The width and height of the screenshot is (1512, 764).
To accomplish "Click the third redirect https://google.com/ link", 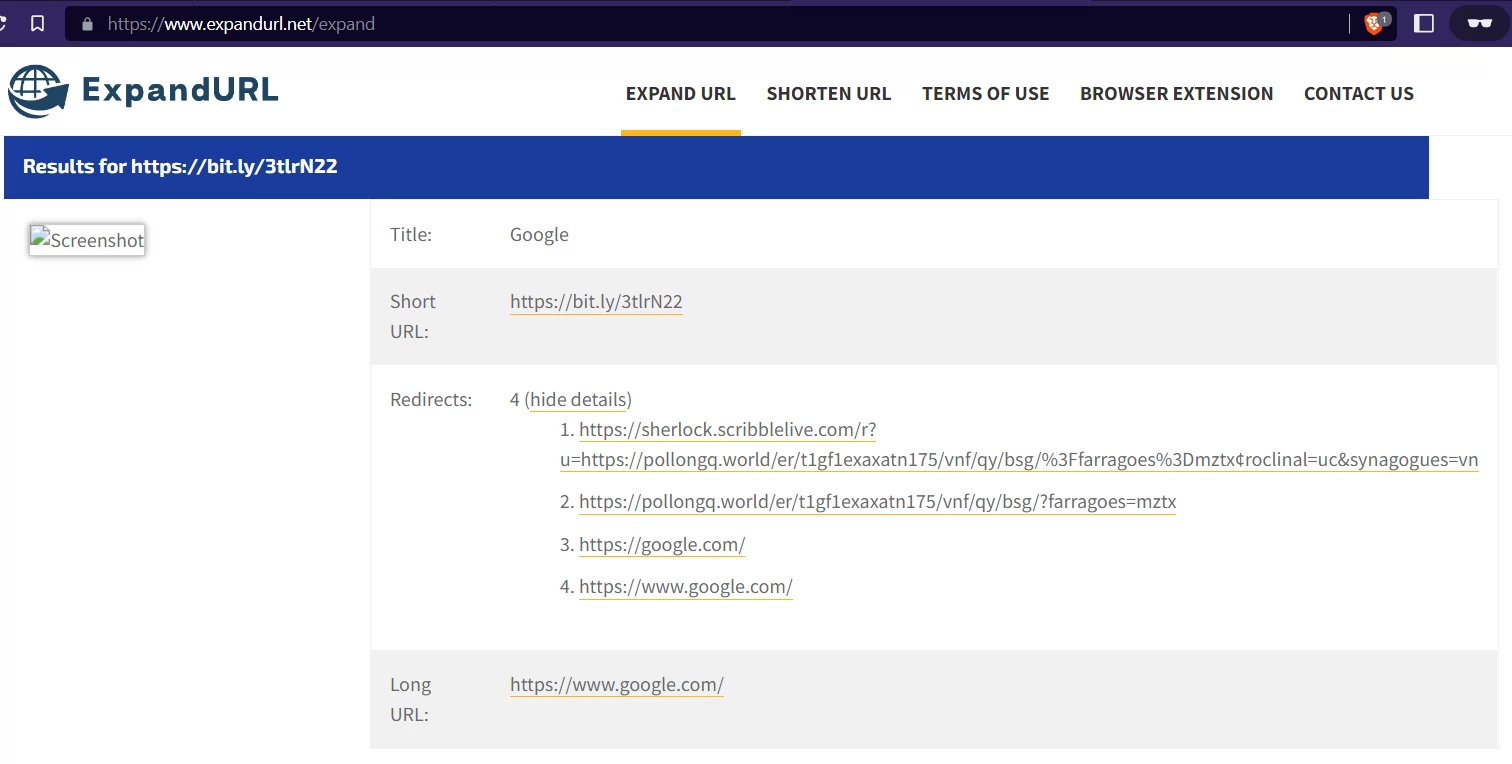I will pyautogui.click(x=662, y=545).
